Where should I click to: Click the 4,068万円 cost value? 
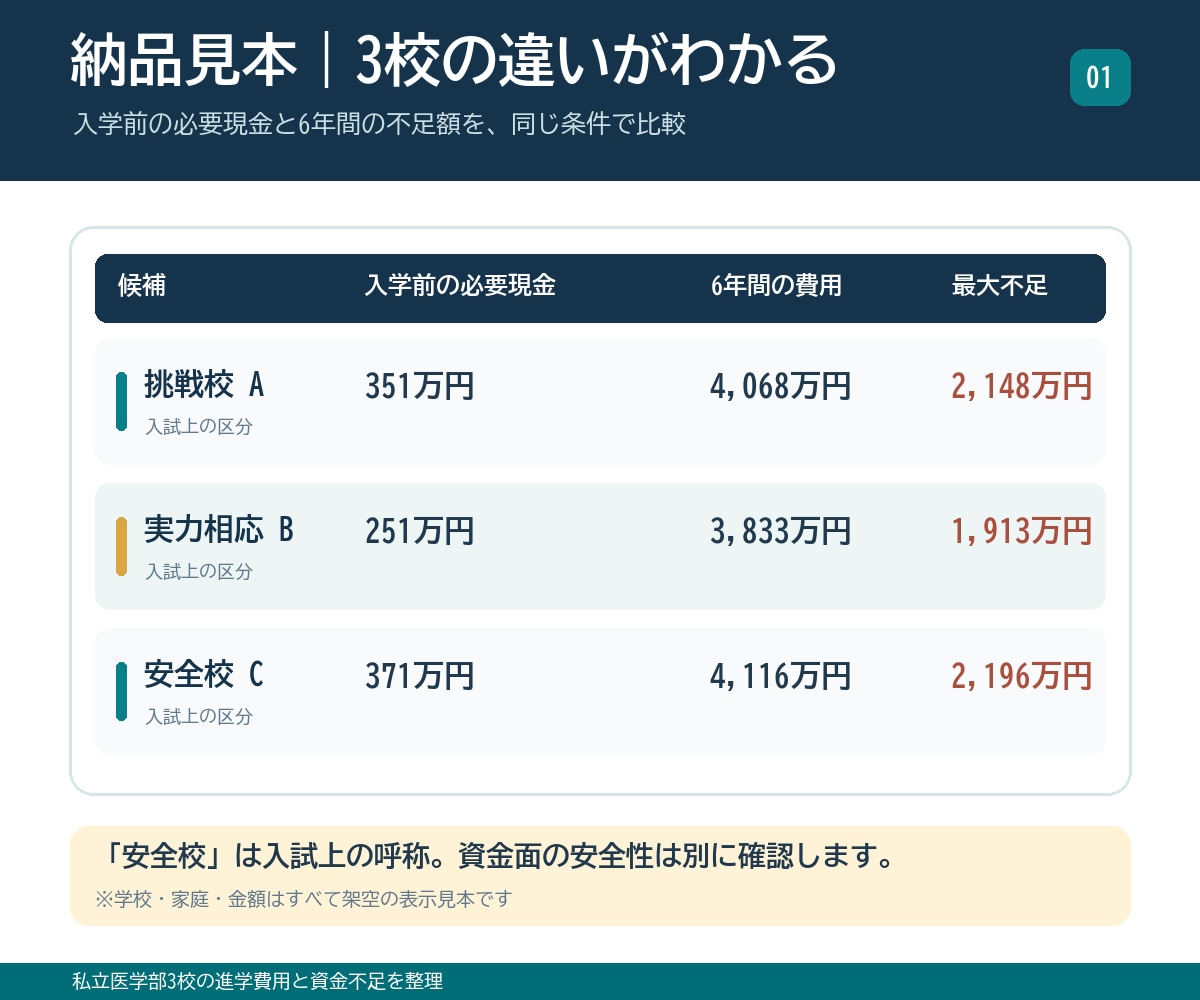click(x=781, y=386)
